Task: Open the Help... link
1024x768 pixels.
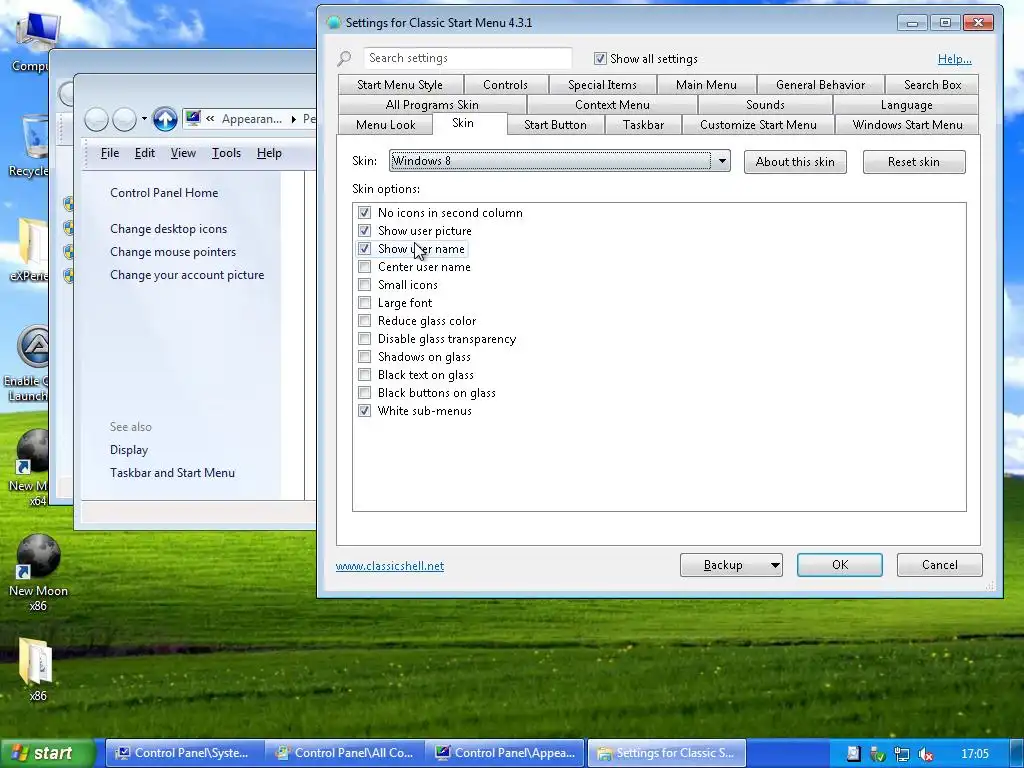Action: [x=954, y=59]
